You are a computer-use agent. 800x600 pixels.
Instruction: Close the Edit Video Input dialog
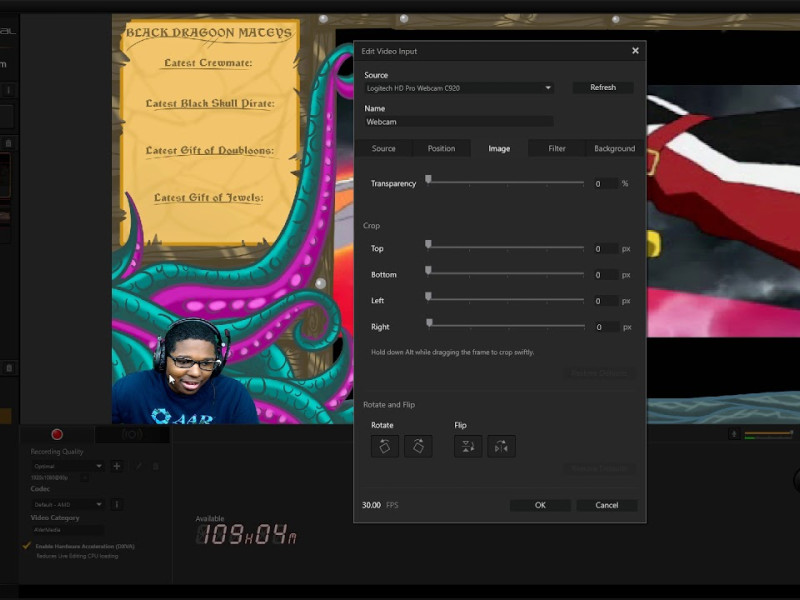635,51
